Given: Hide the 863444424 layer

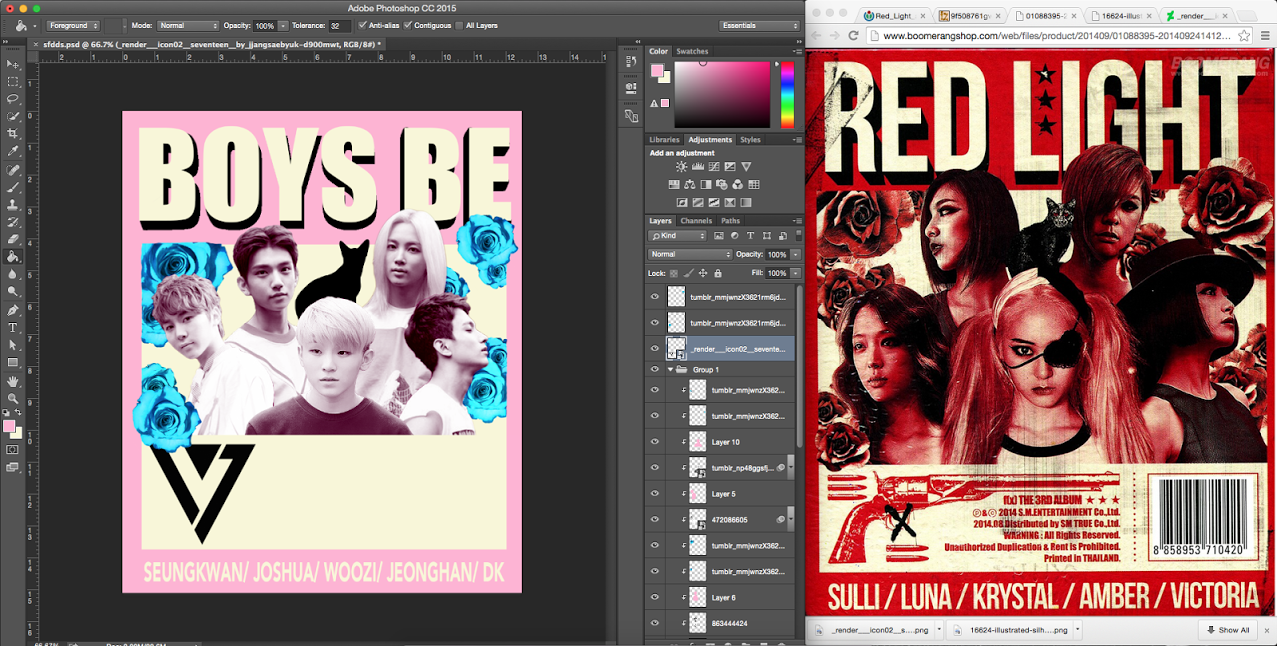Looking at the screenshot, I should click(x=655, y=624).
